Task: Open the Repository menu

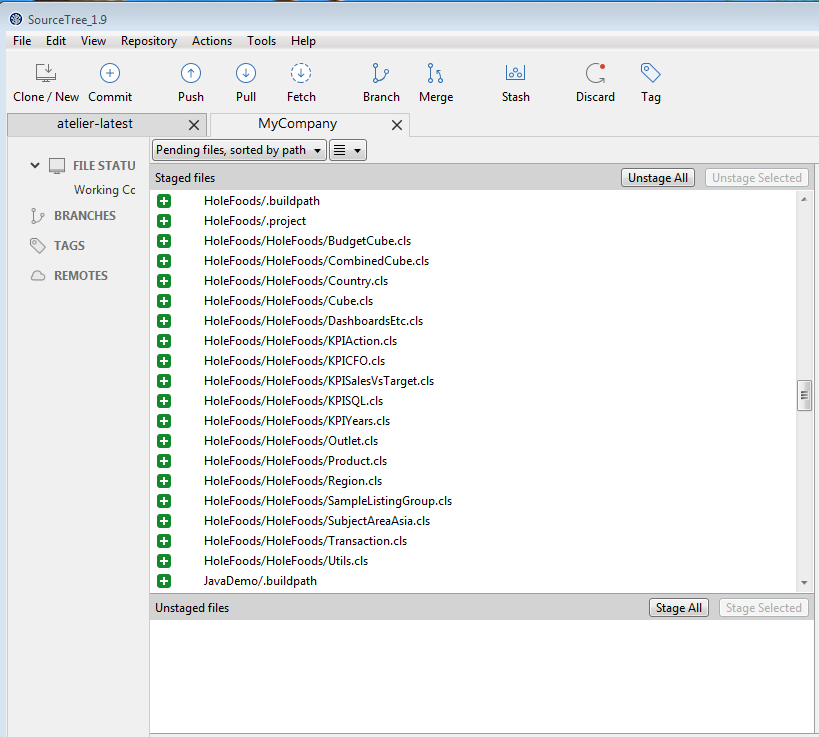Action: coord(148,41)
